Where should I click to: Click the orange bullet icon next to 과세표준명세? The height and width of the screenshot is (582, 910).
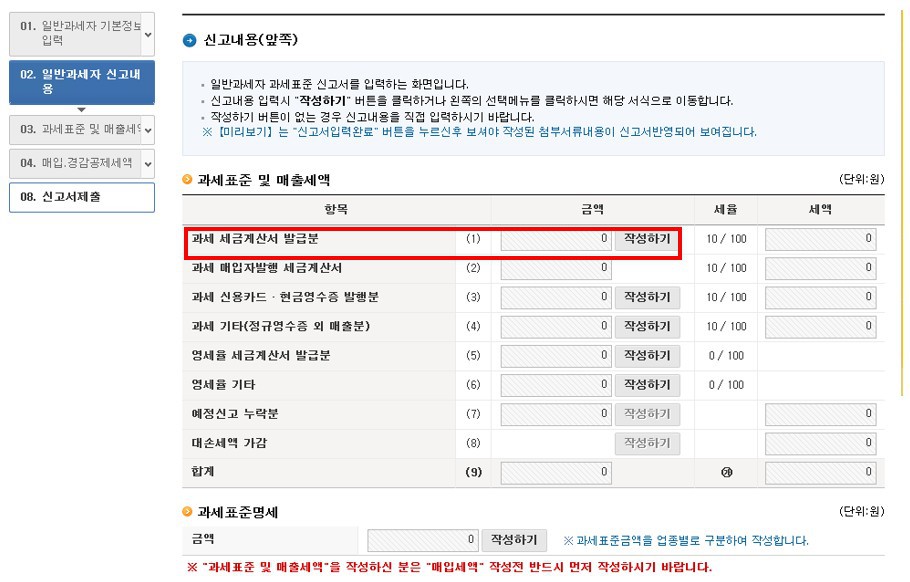(x=187, y=511)
